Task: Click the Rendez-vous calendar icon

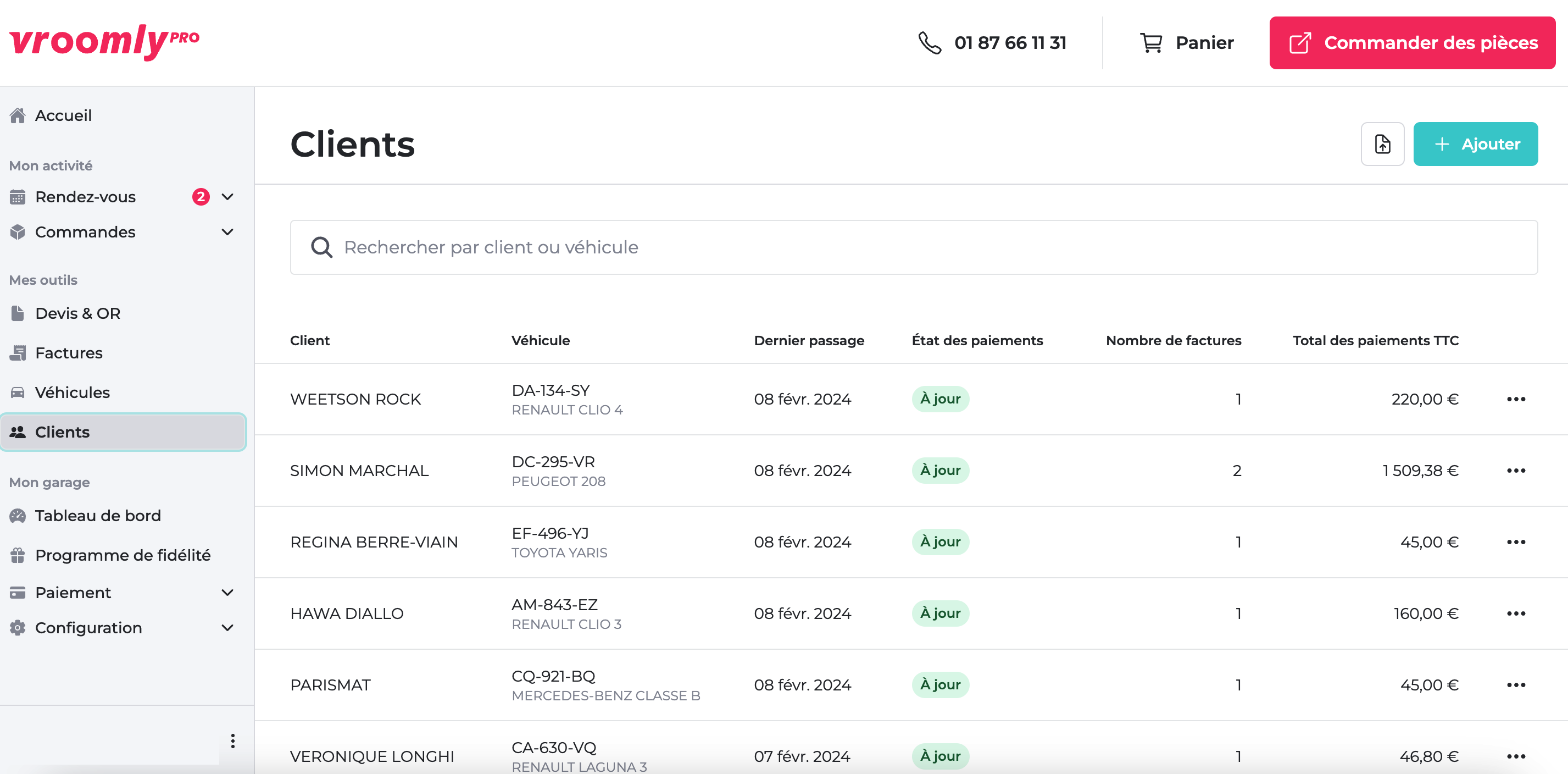Action: click(18, 197)
